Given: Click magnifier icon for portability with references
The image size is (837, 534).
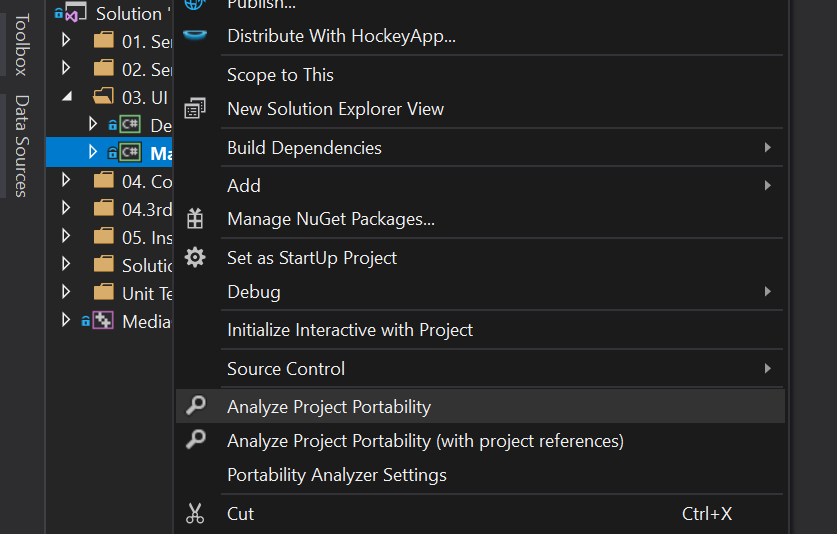Looking at the screenshot, I should tap(195, 440).
